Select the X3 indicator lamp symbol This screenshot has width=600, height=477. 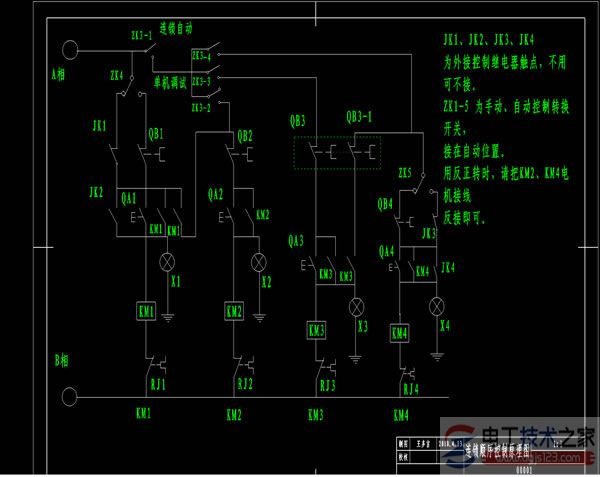[x=356, y=307]
